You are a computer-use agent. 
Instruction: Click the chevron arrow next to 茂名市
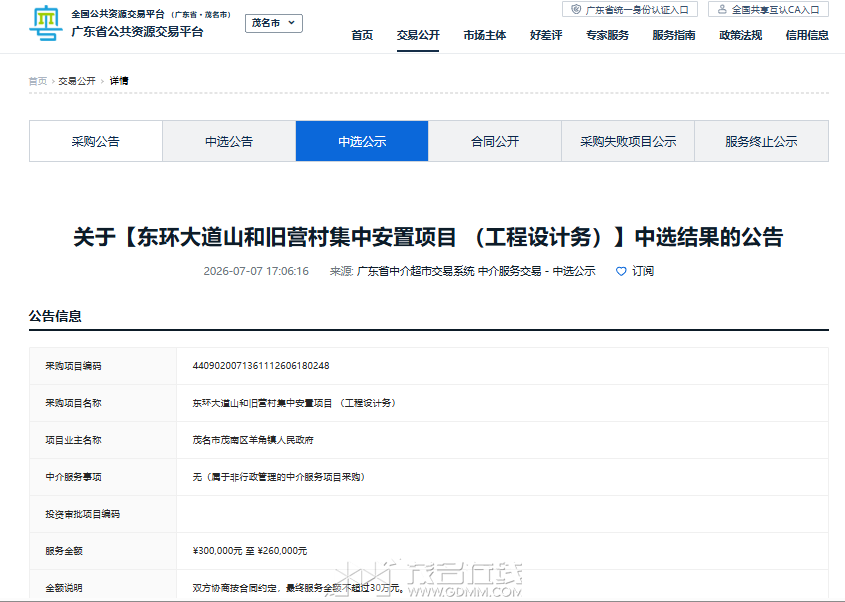[x=292, y=23]
